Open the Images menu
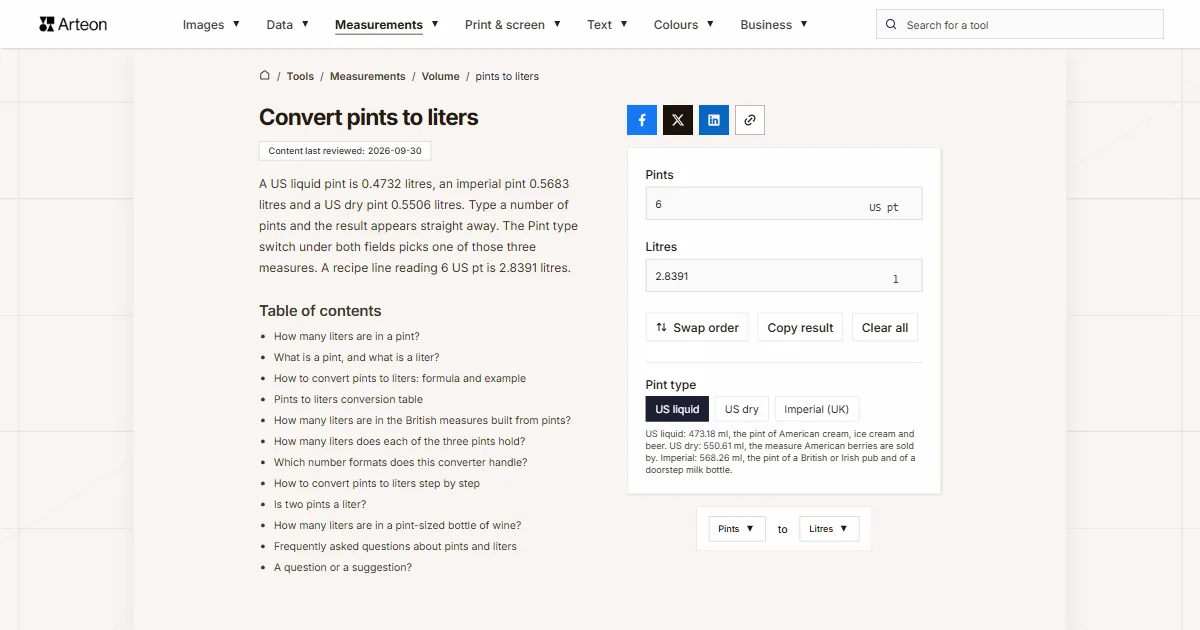1200x630 pixels. 211,25
